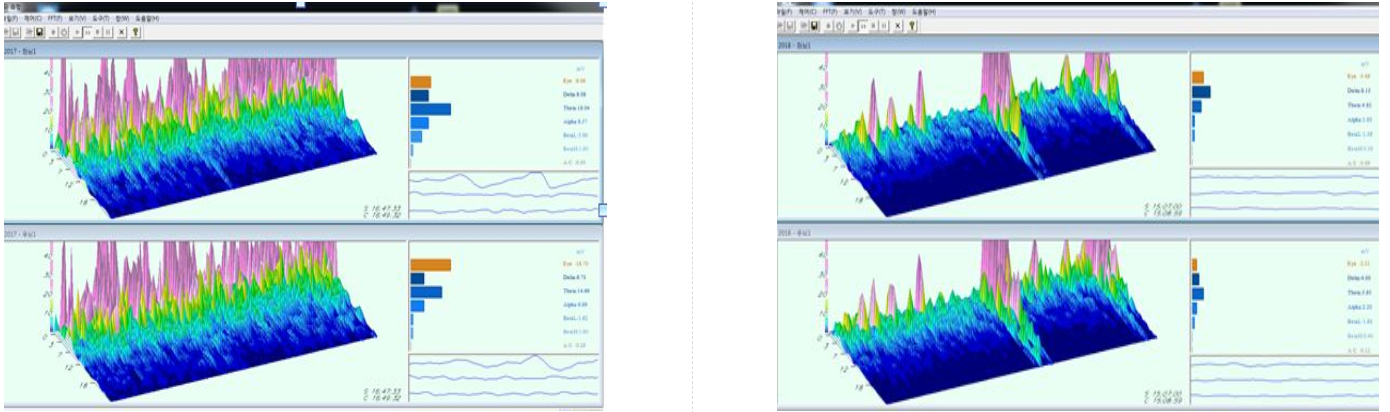
Task: Open the FFT(F) menu in the 2018 window
Action: 830,12
